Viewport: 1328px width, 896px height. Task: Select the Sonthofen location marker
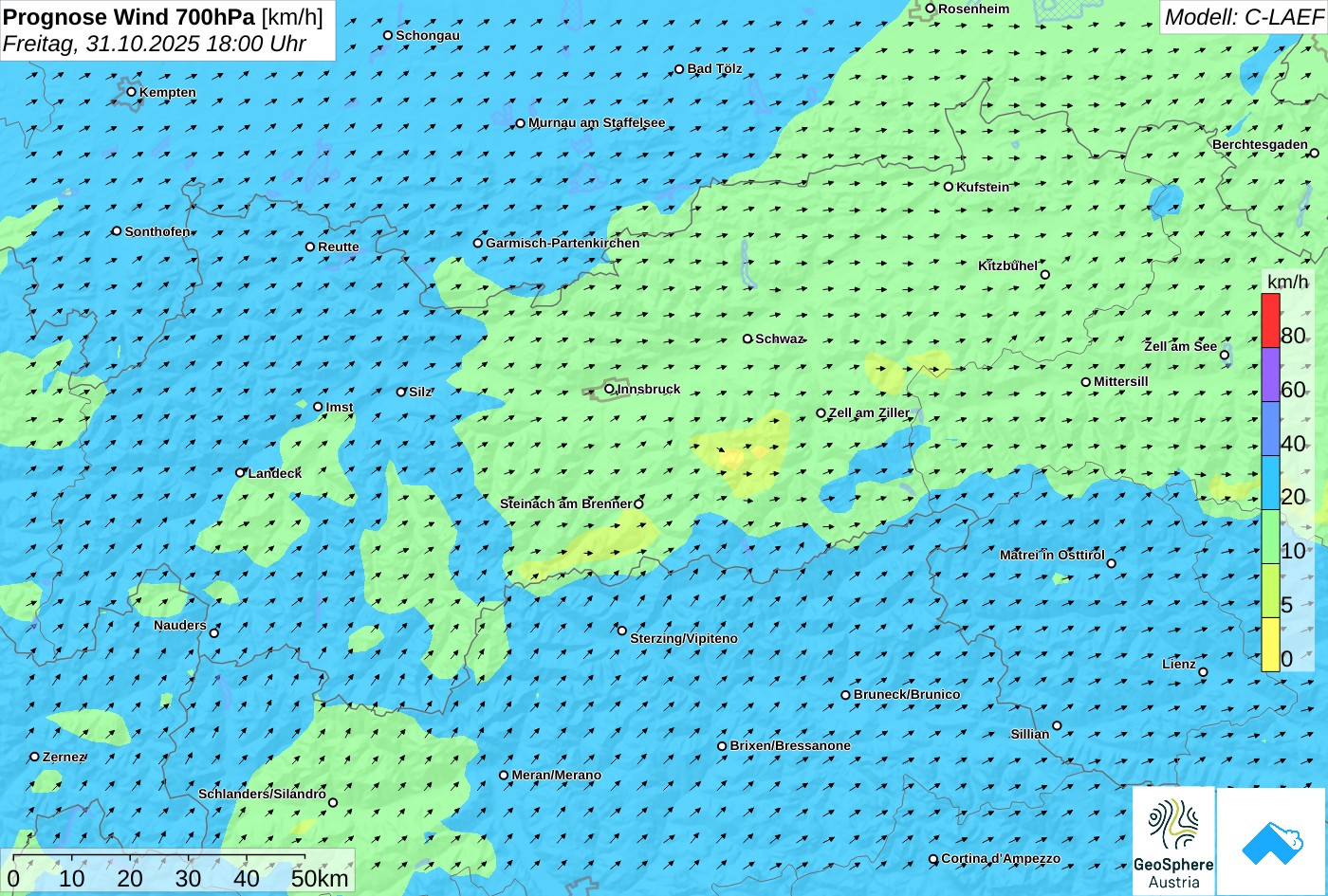[x=117, y=231]
